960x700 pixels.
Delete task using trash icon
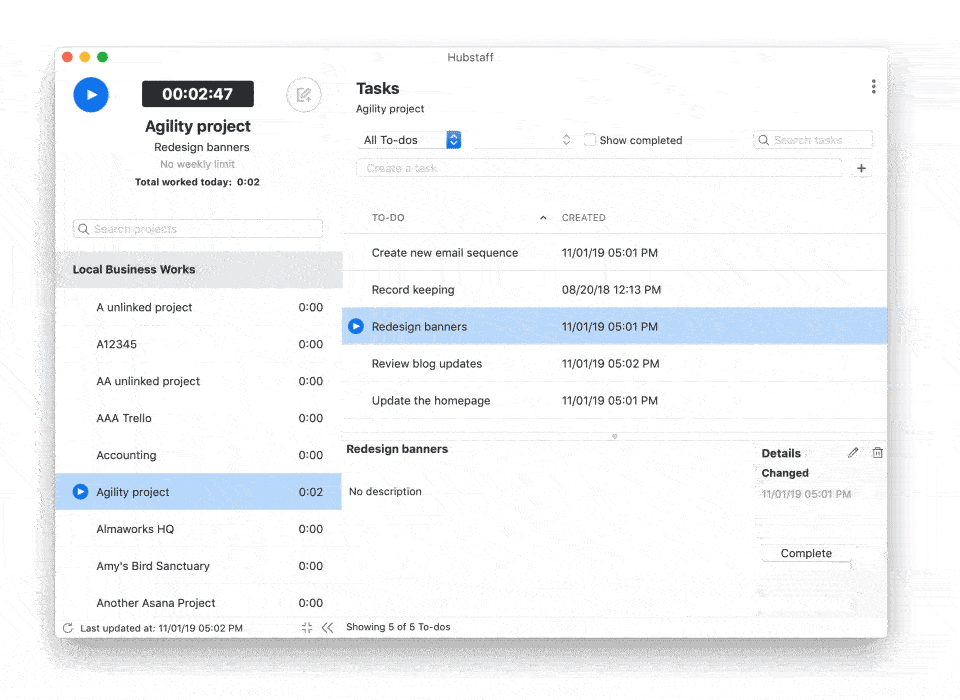(877, 453)
